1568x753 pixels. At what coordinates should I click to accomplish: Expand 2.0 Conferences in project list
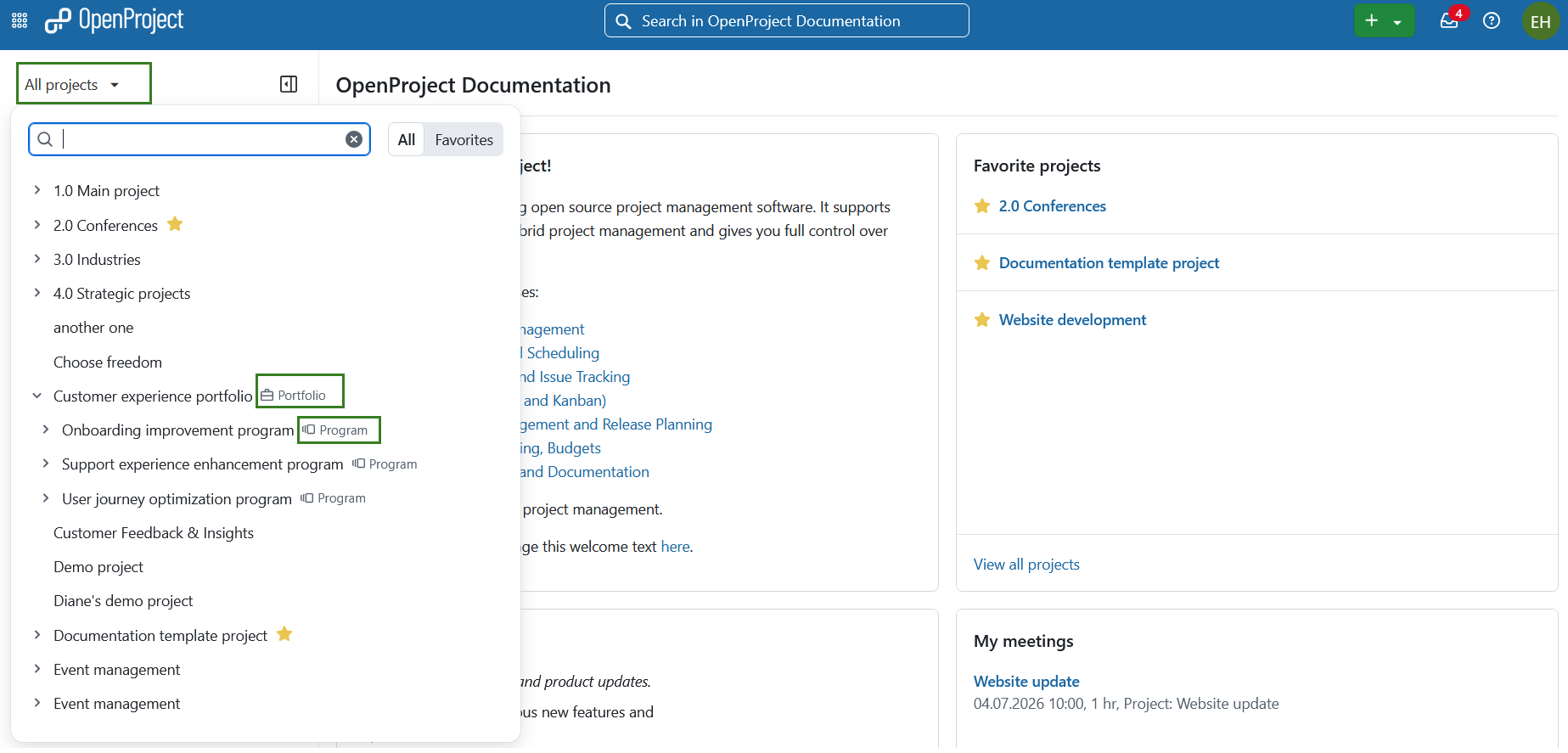[37, 225]
